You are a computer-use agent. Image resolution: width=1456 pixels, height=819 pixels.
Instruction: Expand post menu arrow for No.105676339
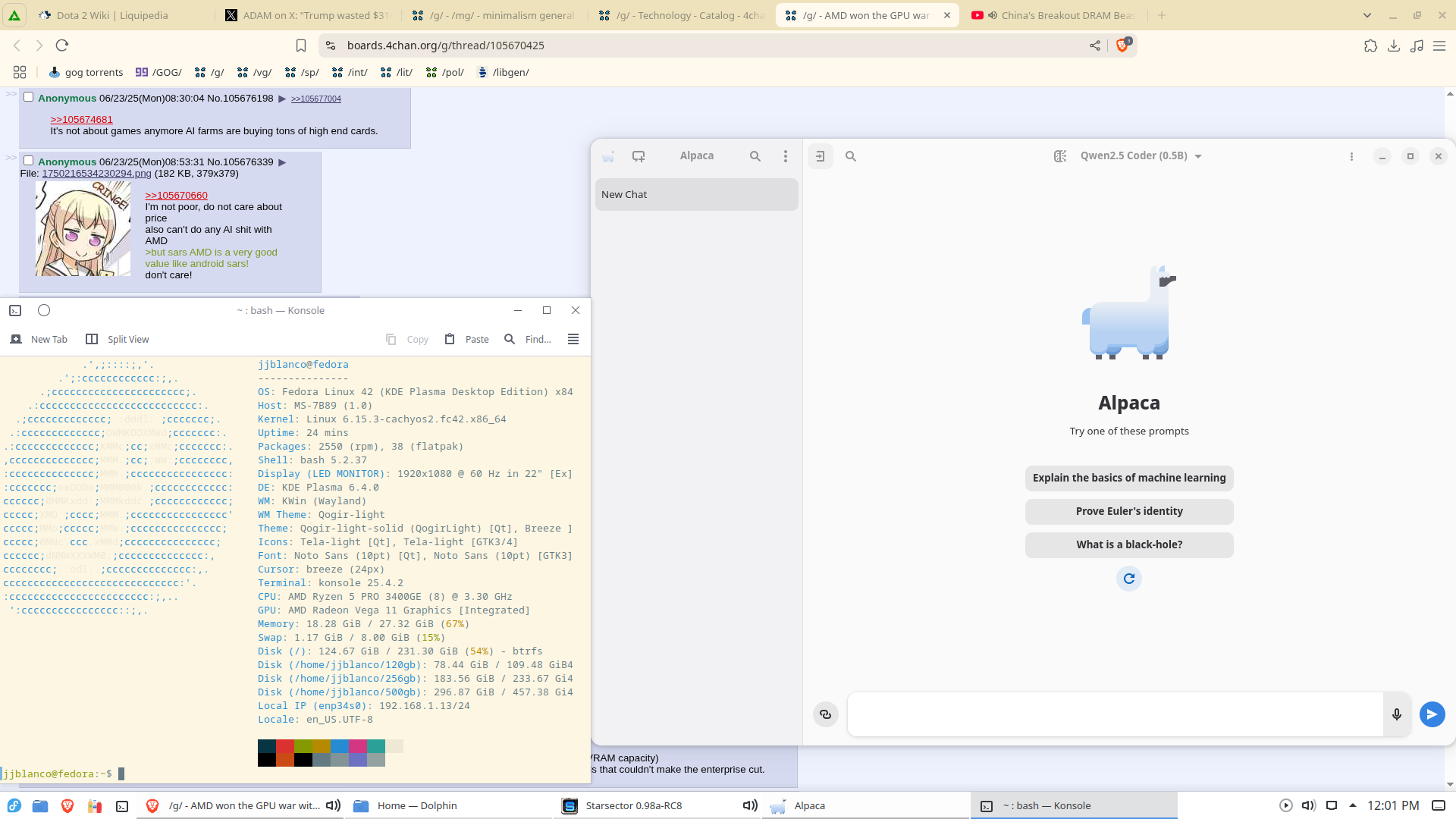[x=282, y=162]
